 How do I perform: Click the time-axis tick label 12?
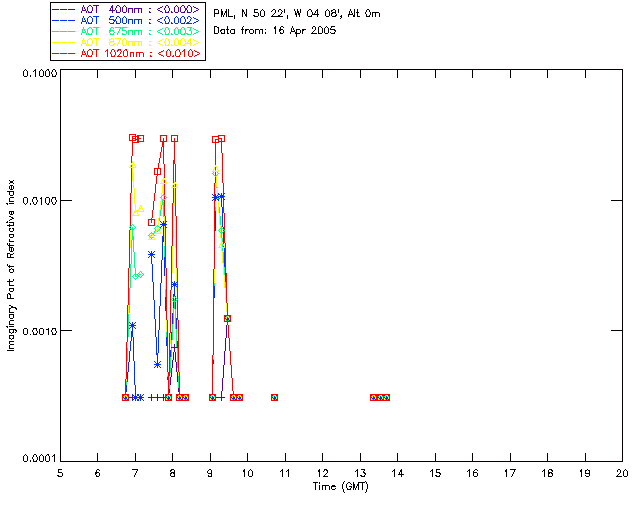[x=322, y=473]
